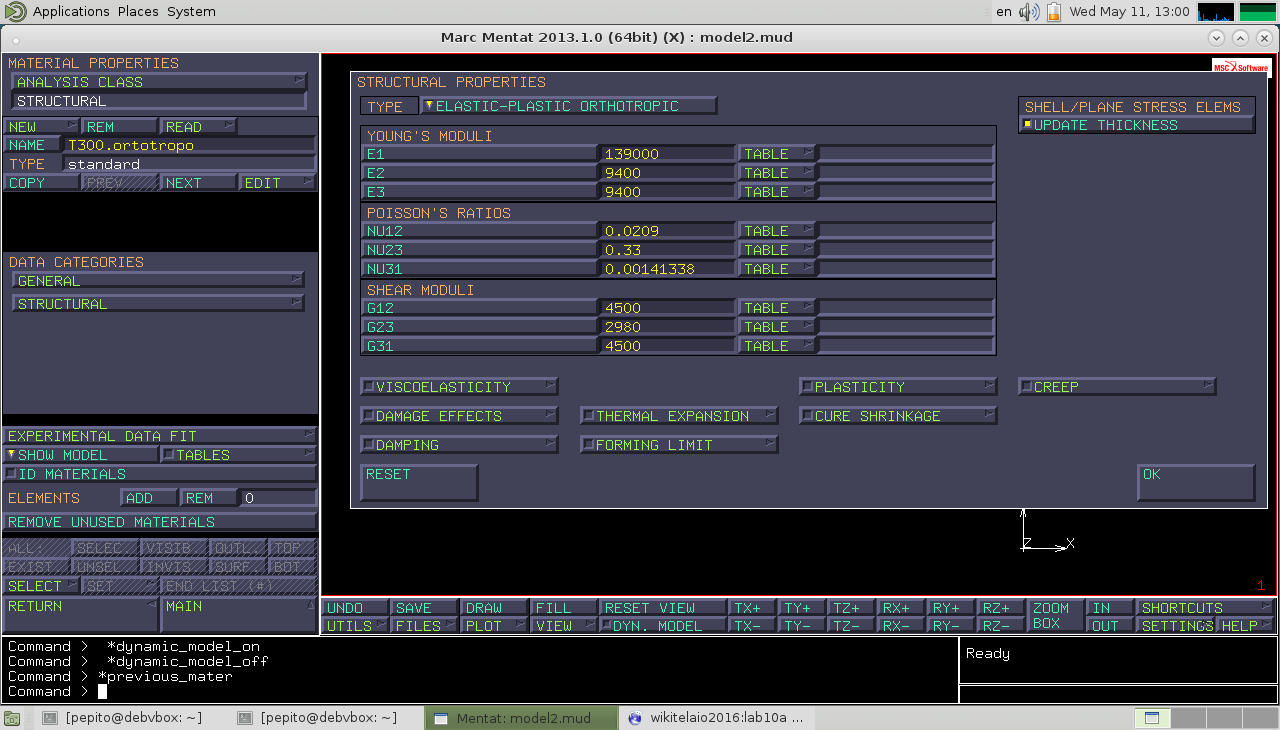This screenshot has width=1280, height=730.
Task: Expand the ANALYSIS CLASS dropdown
Action: click(158, 82)
